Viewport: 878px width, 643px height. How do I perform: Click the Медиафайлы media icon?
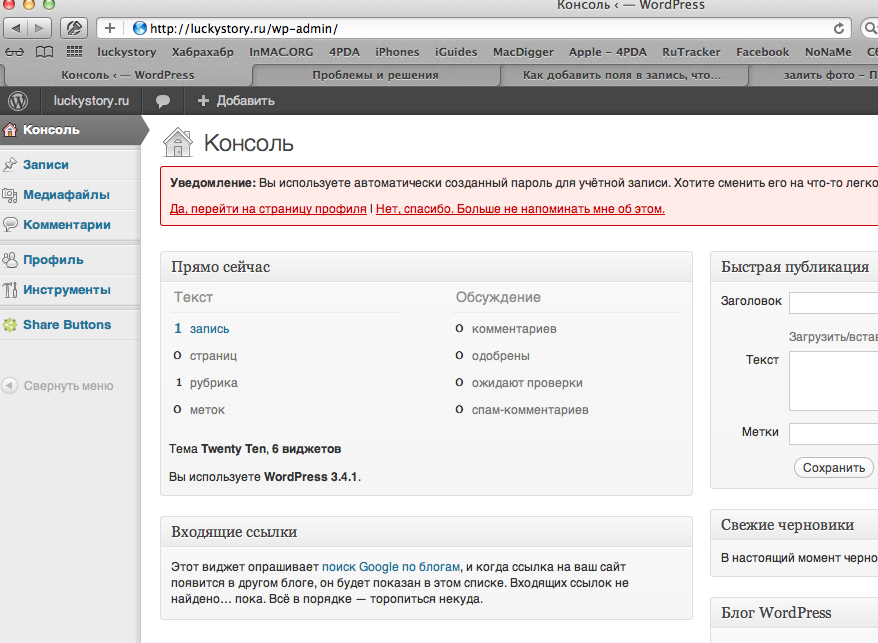click(x=10, y=195)
